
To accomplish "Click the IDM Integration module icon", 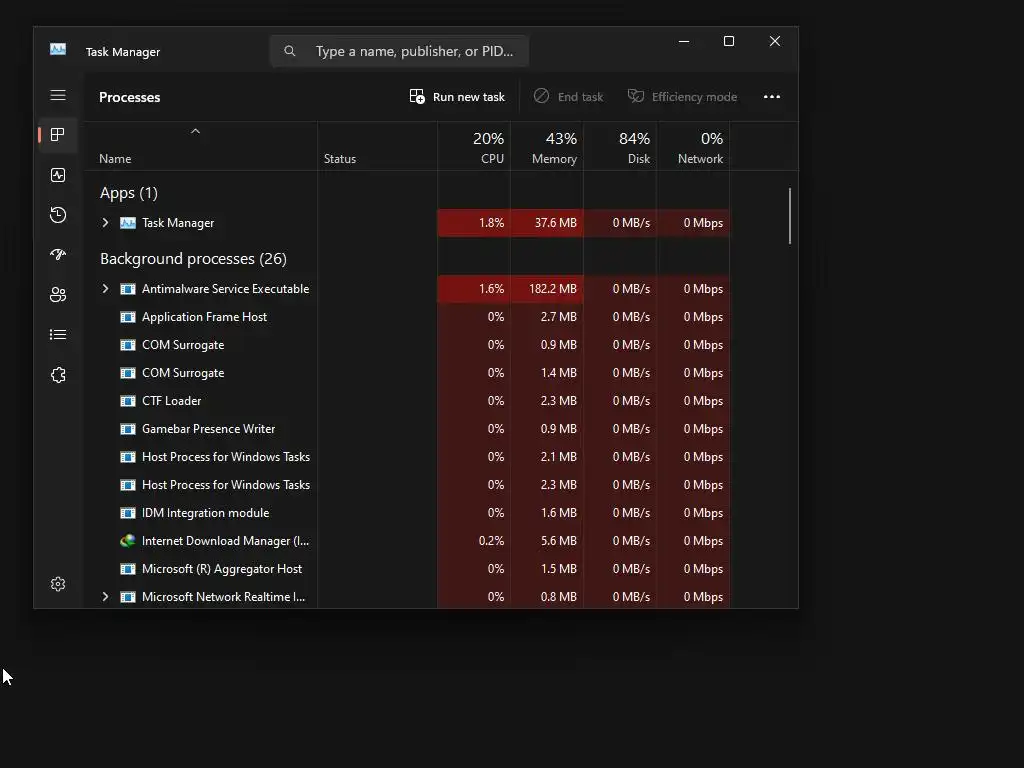I will pyautogui.click(x=128, y=513).
